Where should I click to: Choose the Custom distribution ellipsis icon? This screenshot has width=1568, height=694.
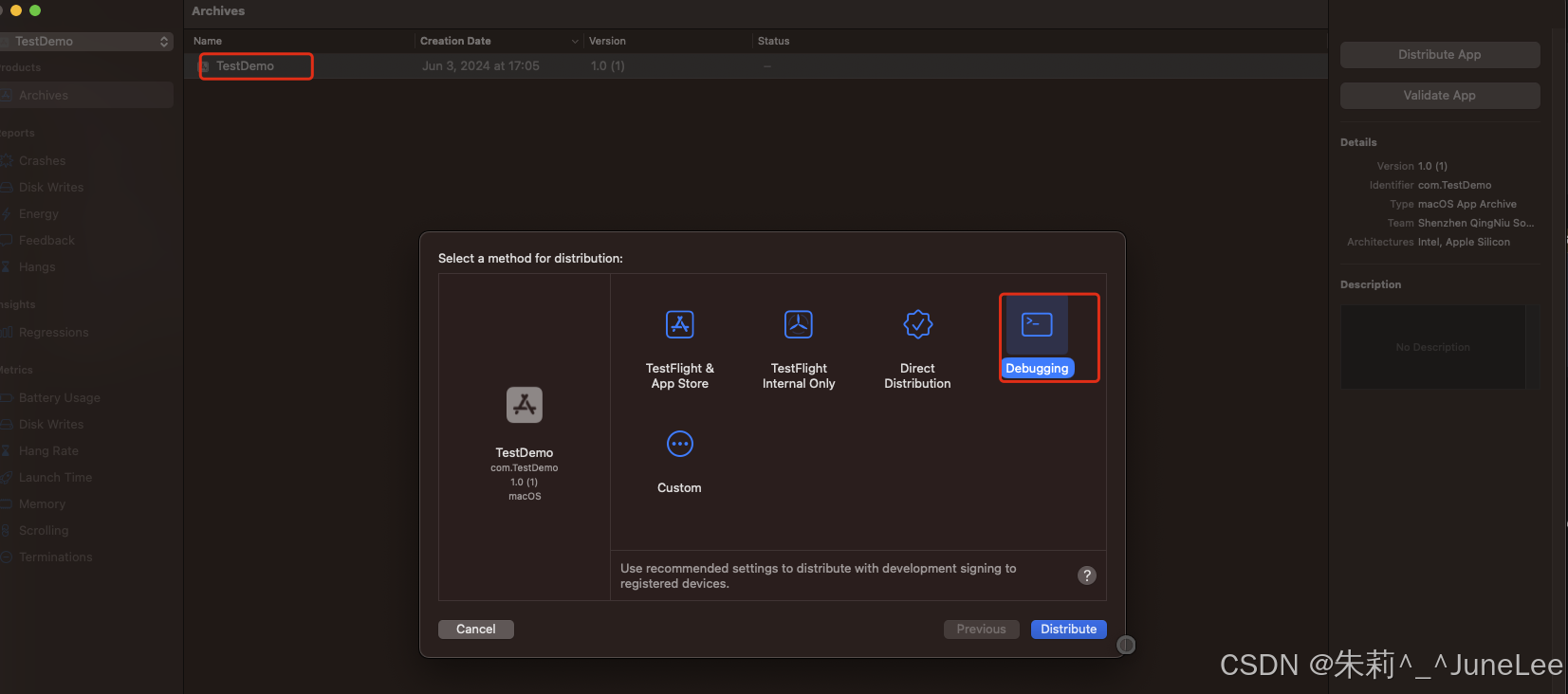(680, 444)
